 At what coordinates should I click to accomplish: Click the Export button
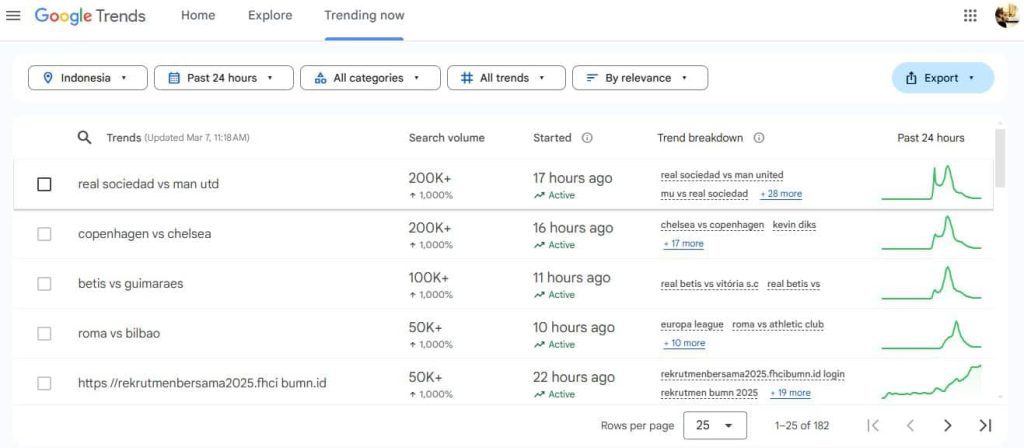point(942,78)
